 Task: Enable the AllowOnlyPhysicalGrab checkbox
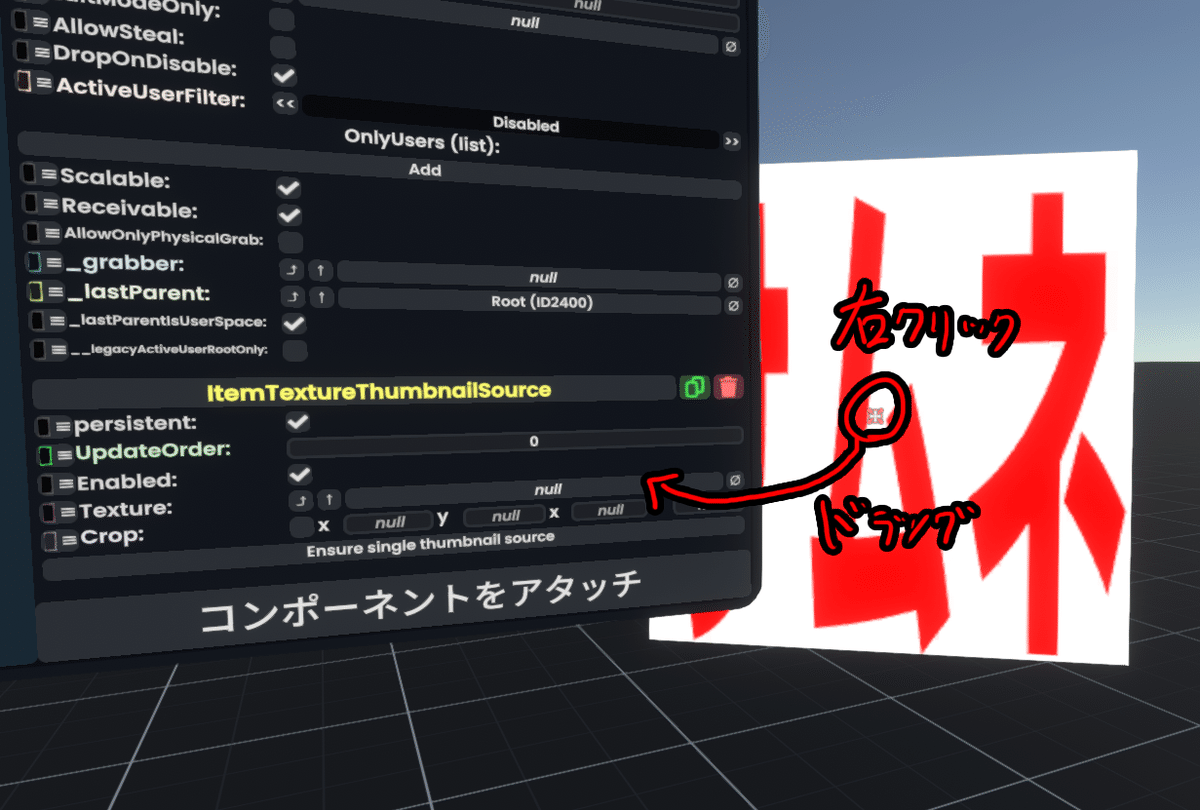click(291, 242)
